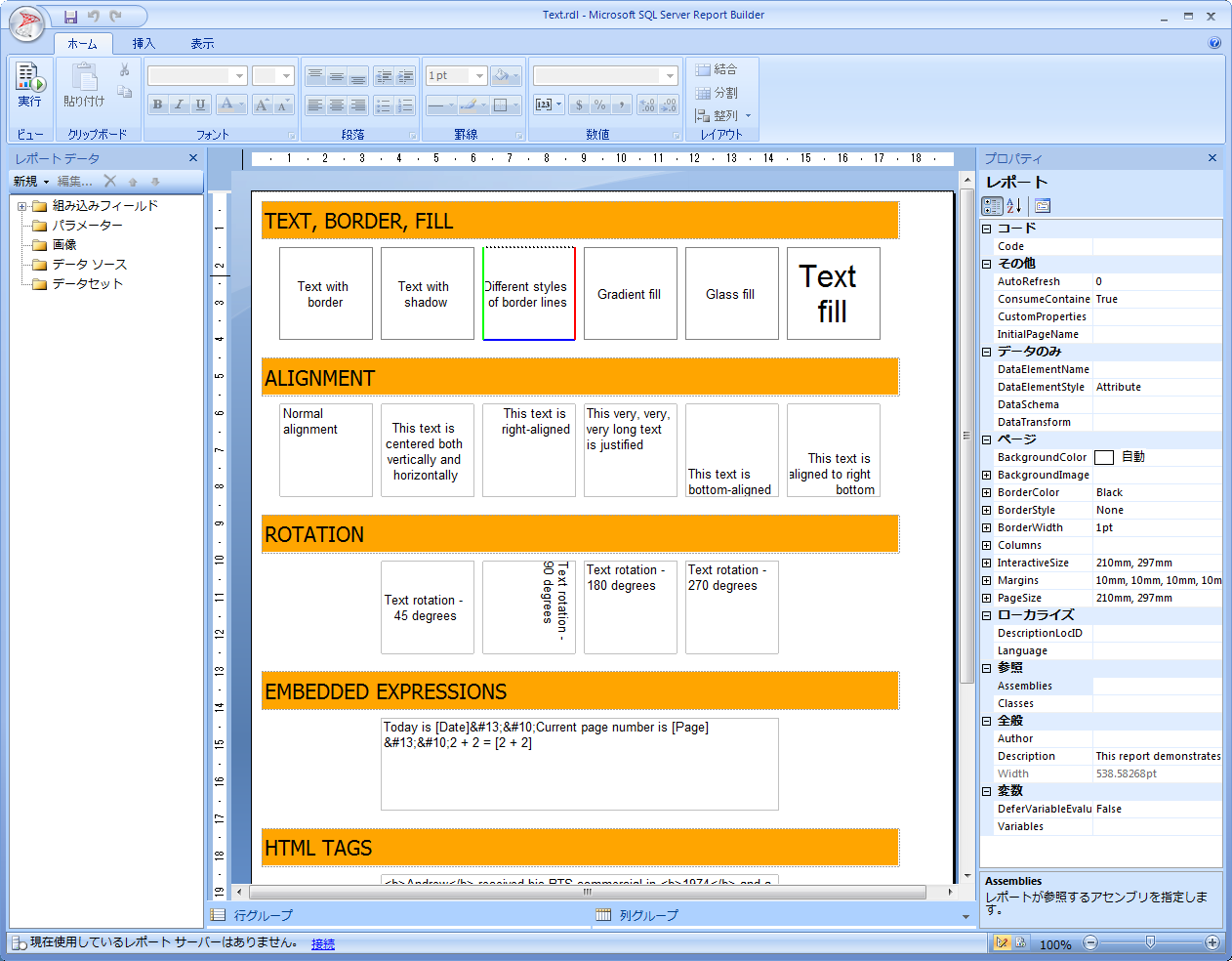Open the property pages icon in Properties panel
This screenshot has height=961, width=1232.
click(x=1043, y=206)
